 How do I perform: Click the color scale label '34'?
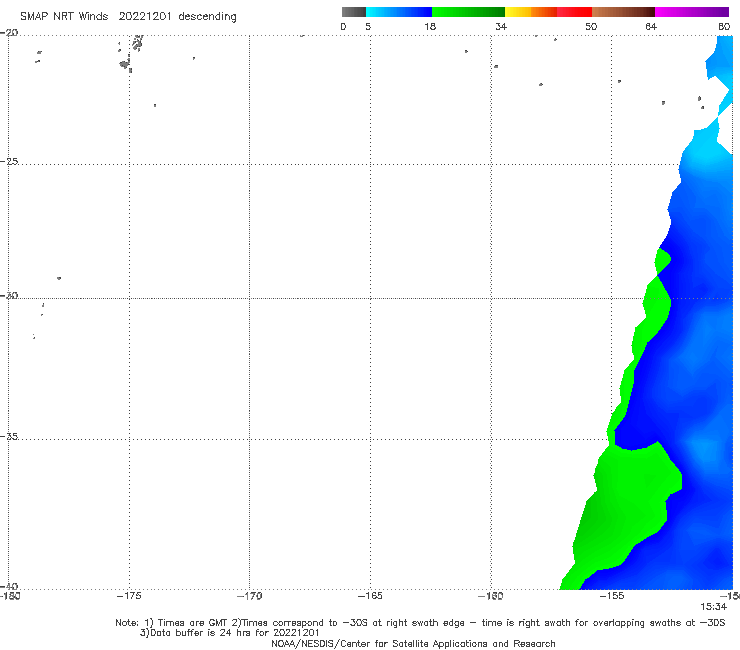pos(501,27)
